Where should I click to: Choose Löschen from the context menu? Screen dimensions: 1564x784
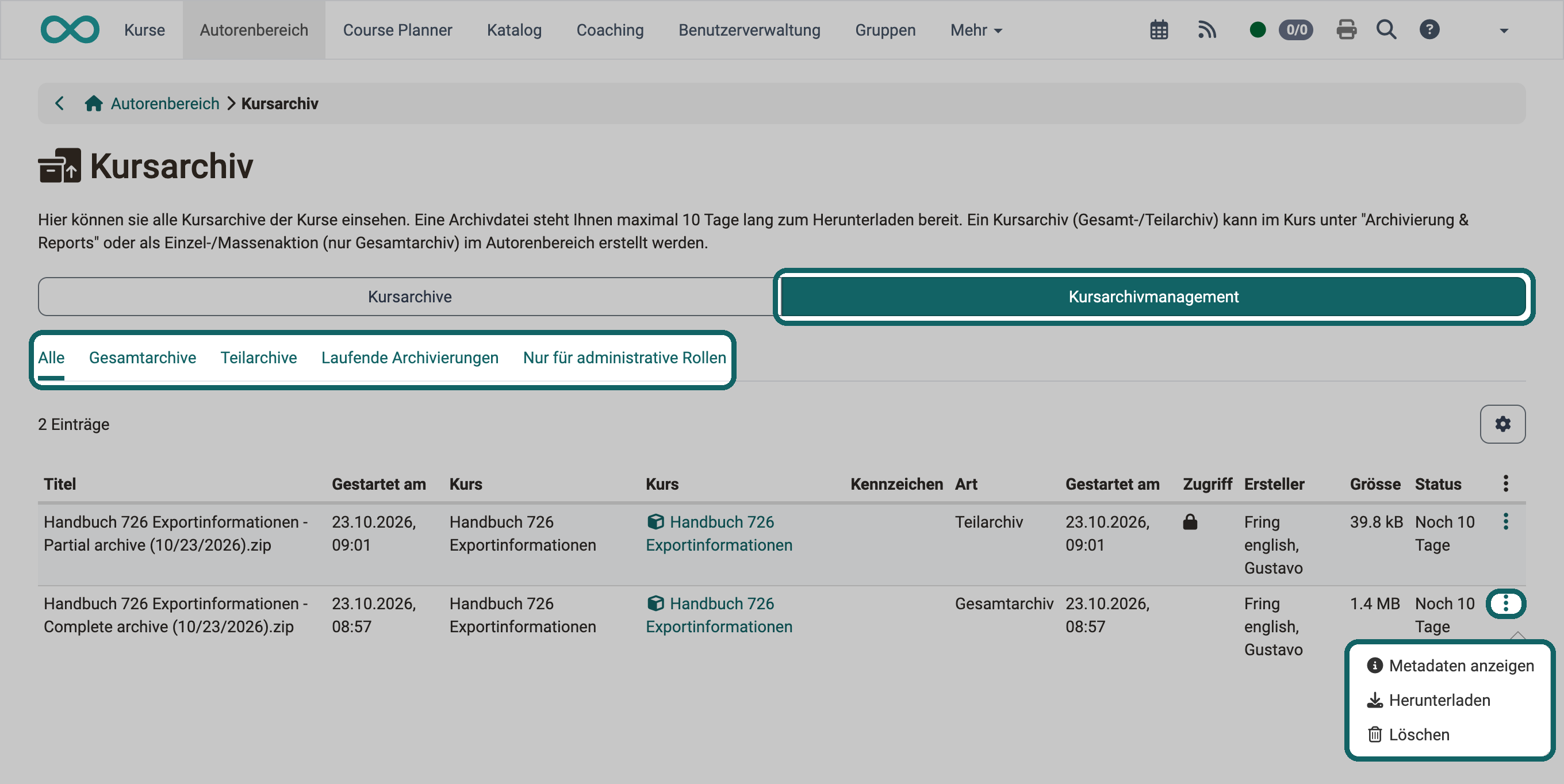[x=1408, y=735]
